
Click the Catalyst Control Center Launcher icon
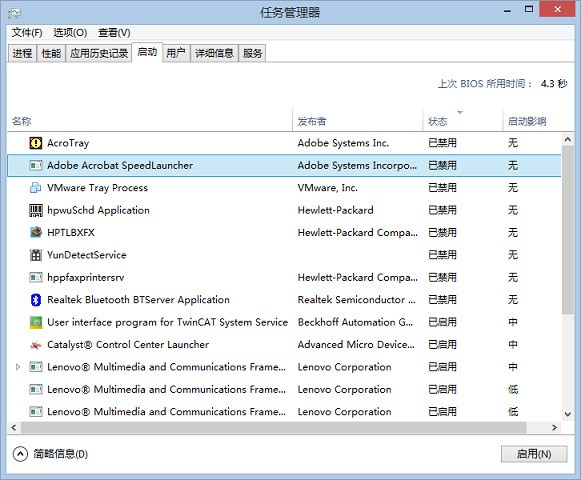tap(36, 345)
